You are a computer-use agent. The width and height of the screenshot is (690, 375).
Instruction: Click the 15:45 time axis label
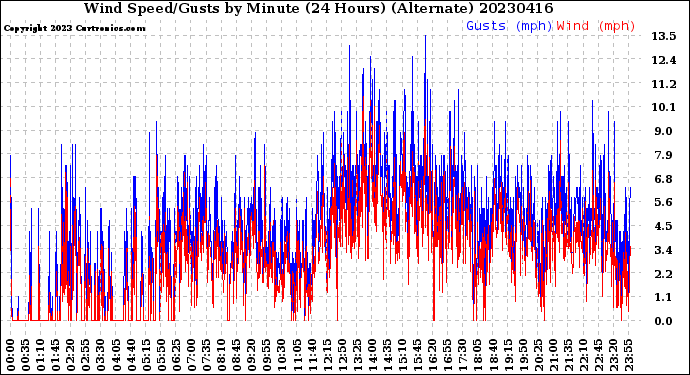click(417, 355)
